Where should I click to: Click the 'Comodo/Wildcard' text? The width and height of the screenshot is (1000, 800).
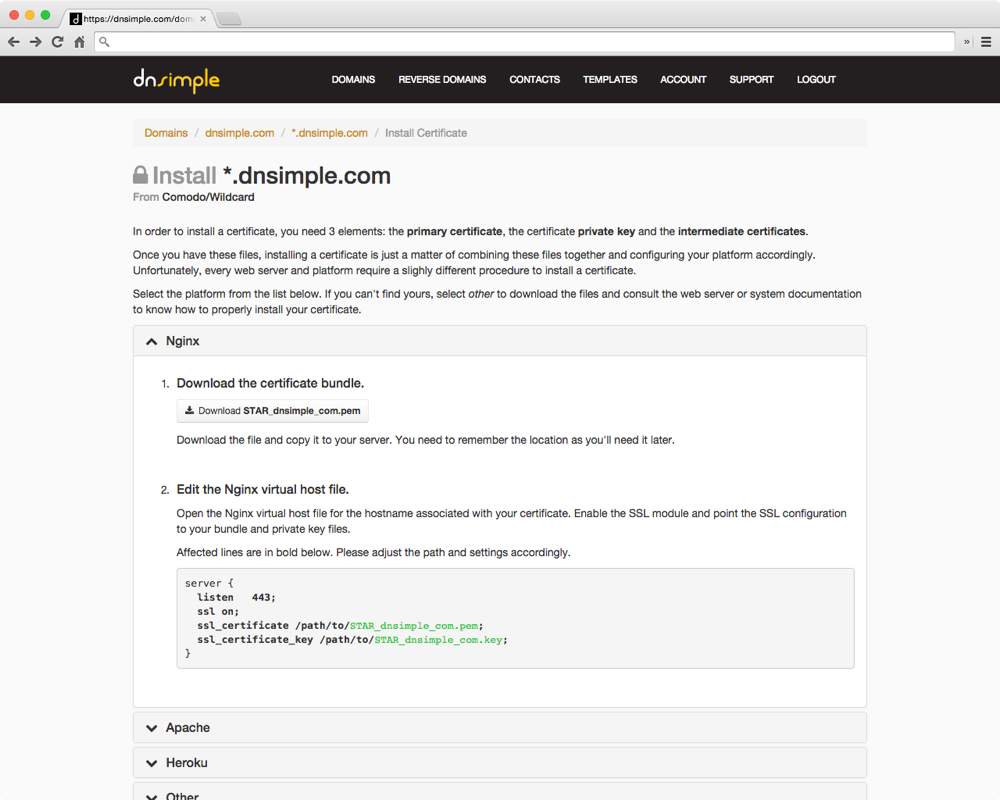[x=208, y=197]
